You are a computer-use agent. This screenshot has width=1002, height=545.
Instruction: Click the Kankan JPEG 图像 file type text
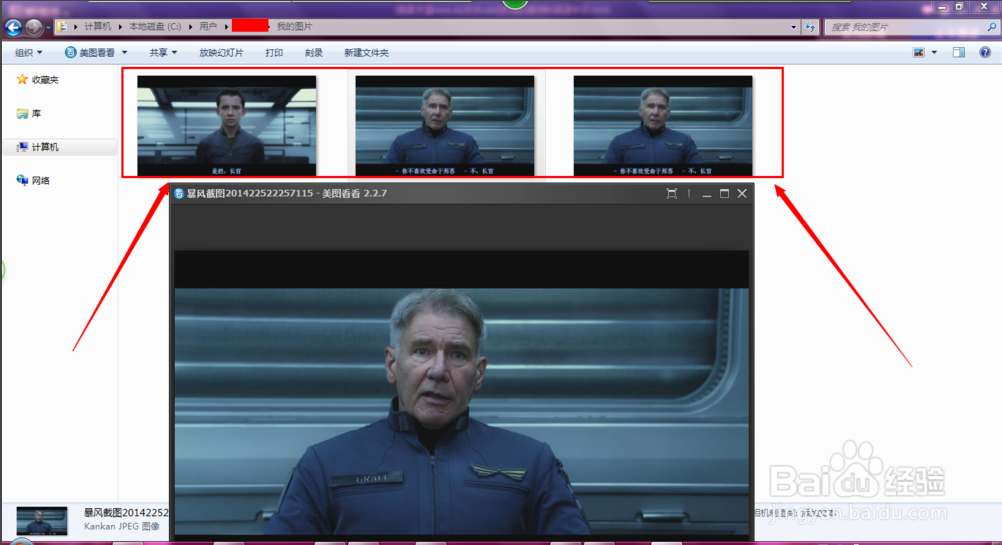121,526
